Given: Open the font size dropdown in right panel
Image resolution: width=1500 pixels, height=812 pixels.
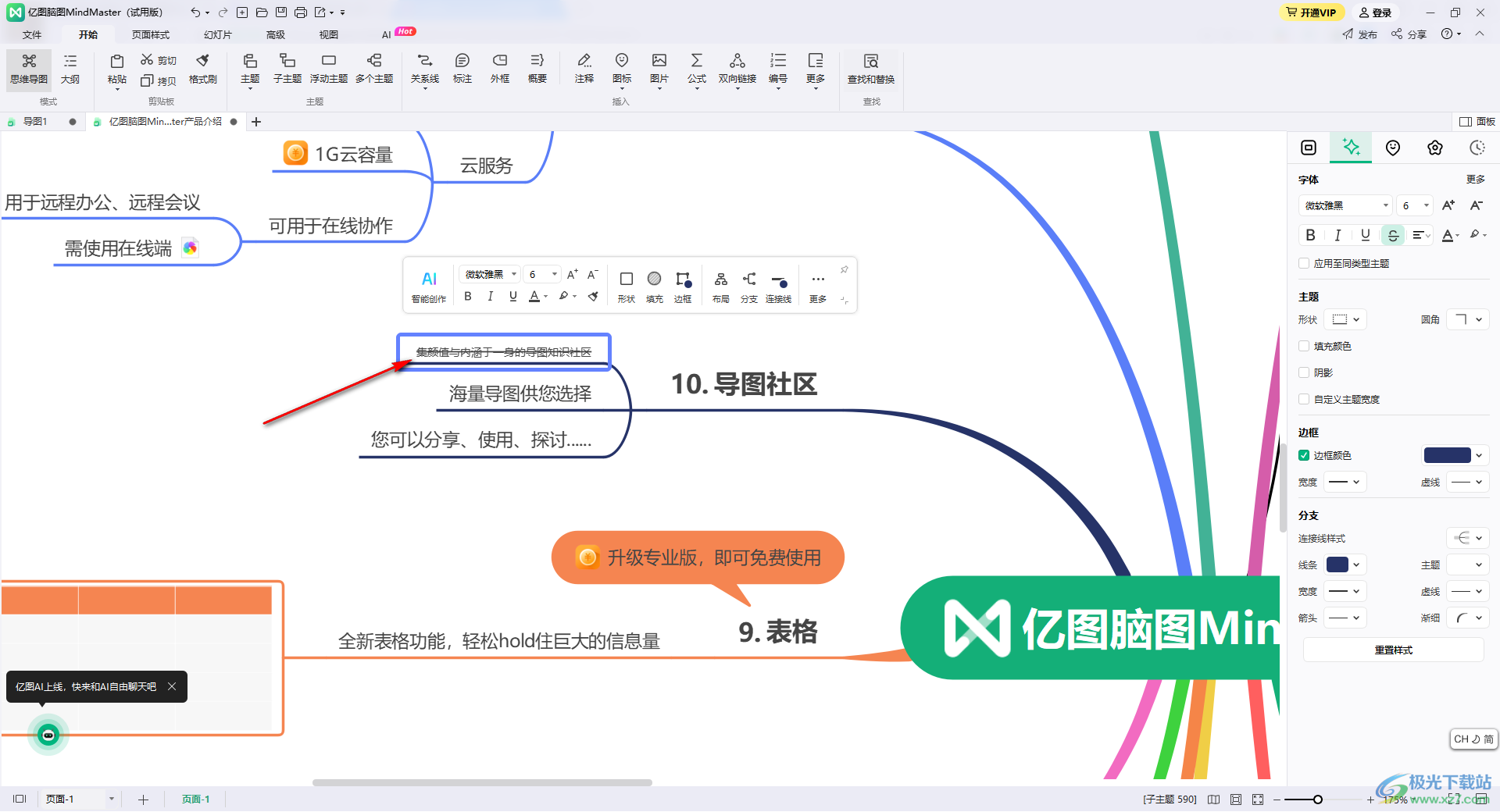Looking at the screenshot, I should click(1415, 205).
